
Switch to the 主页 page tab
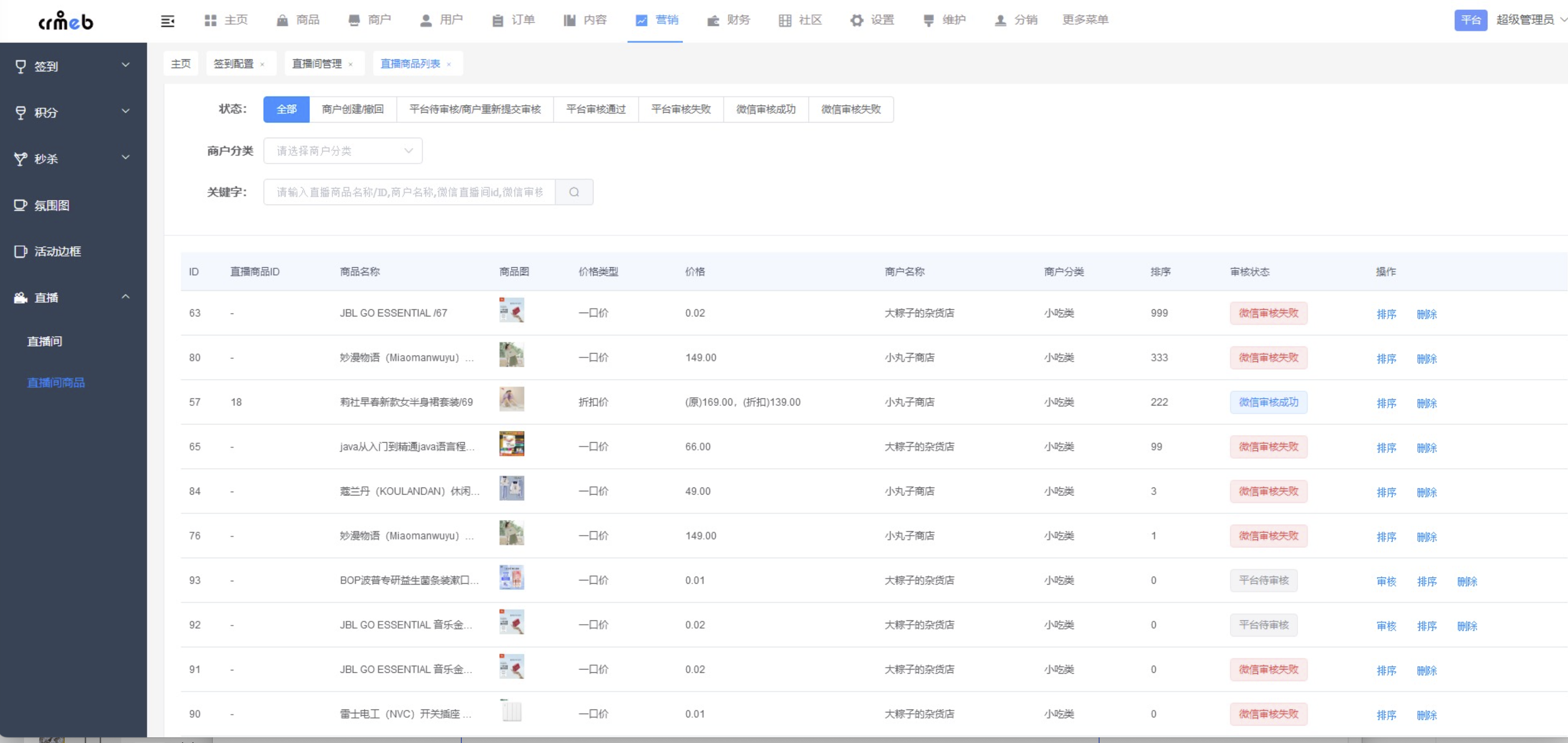click(x=181, y=64)
